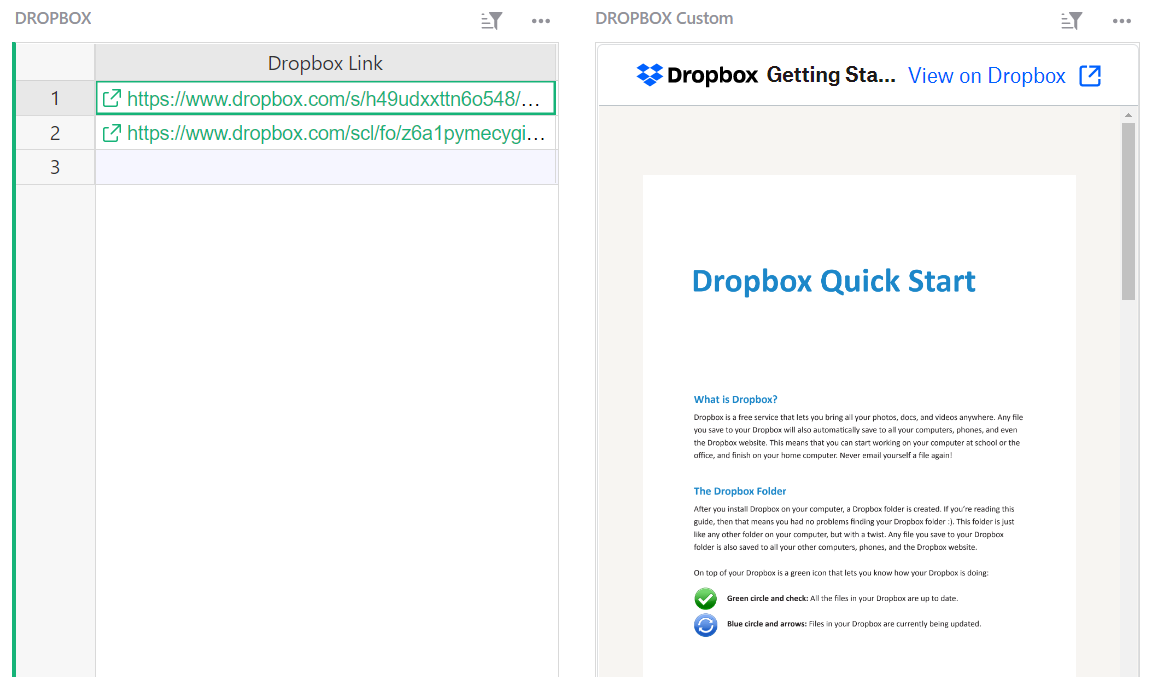Click the open-in-new-window icon beside View on Dropbox
The height and width of the screenshot is (677, 1153).
tap(1090, 76)
